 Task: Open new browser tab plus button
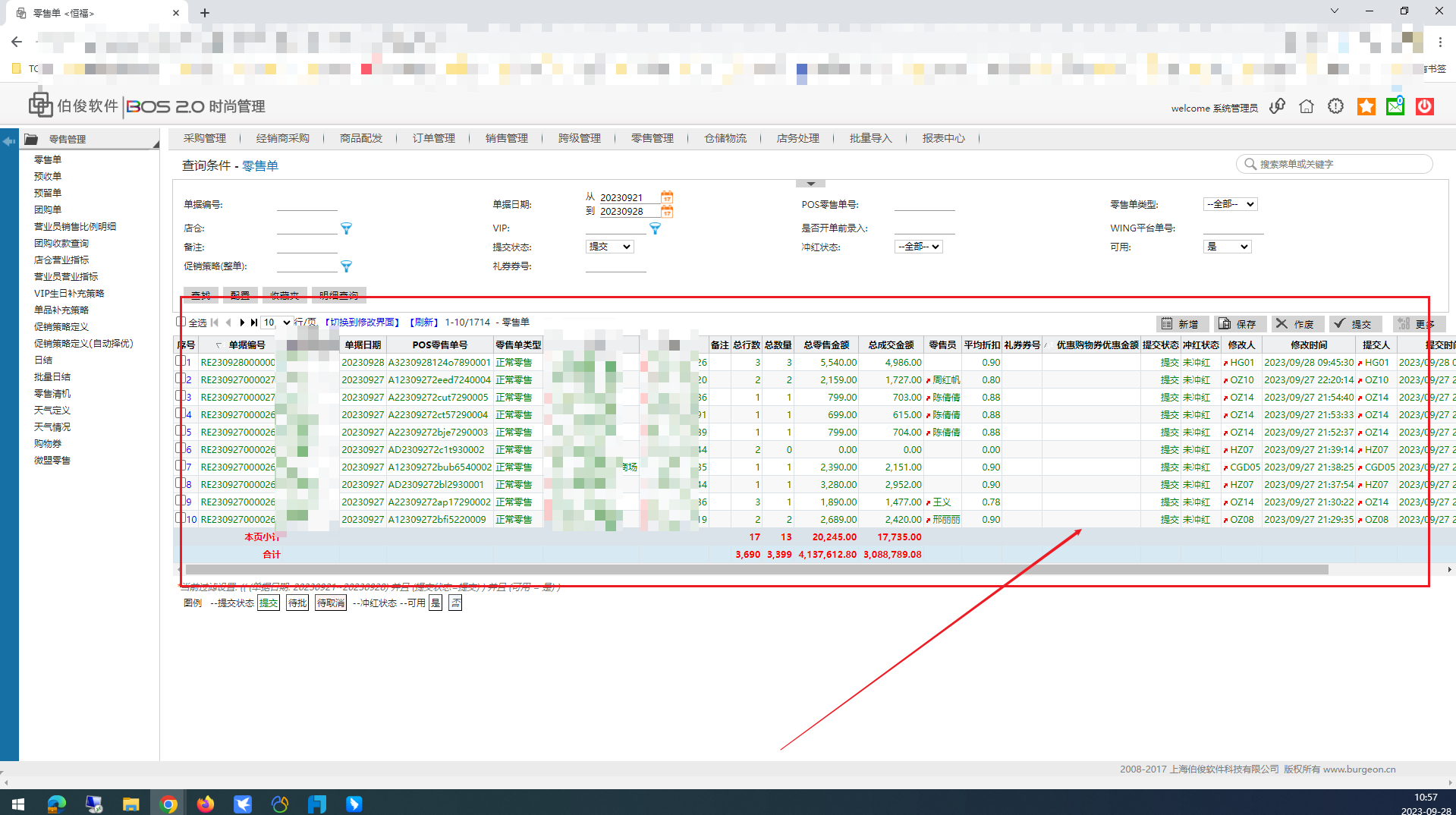click(x=205, y=13)
